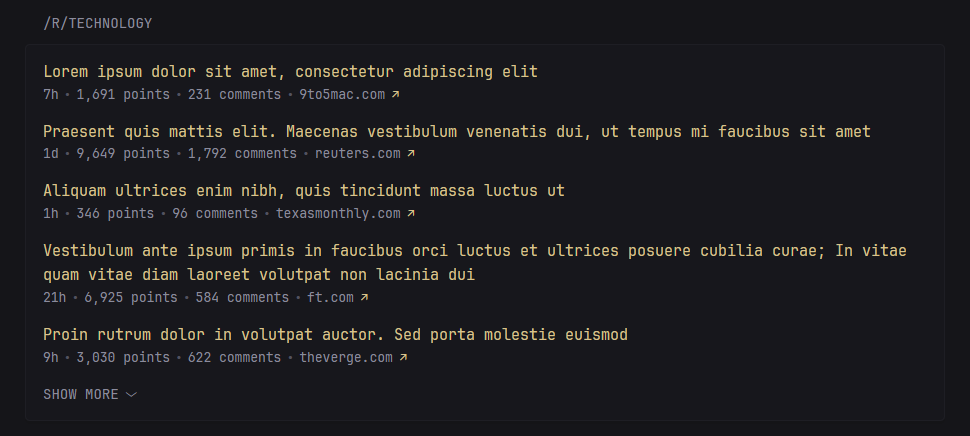Viewport: 970px width, 436px height.
Task: Open post 'Vestibulum ante ipsum primis'
Action: pos(475,251)
